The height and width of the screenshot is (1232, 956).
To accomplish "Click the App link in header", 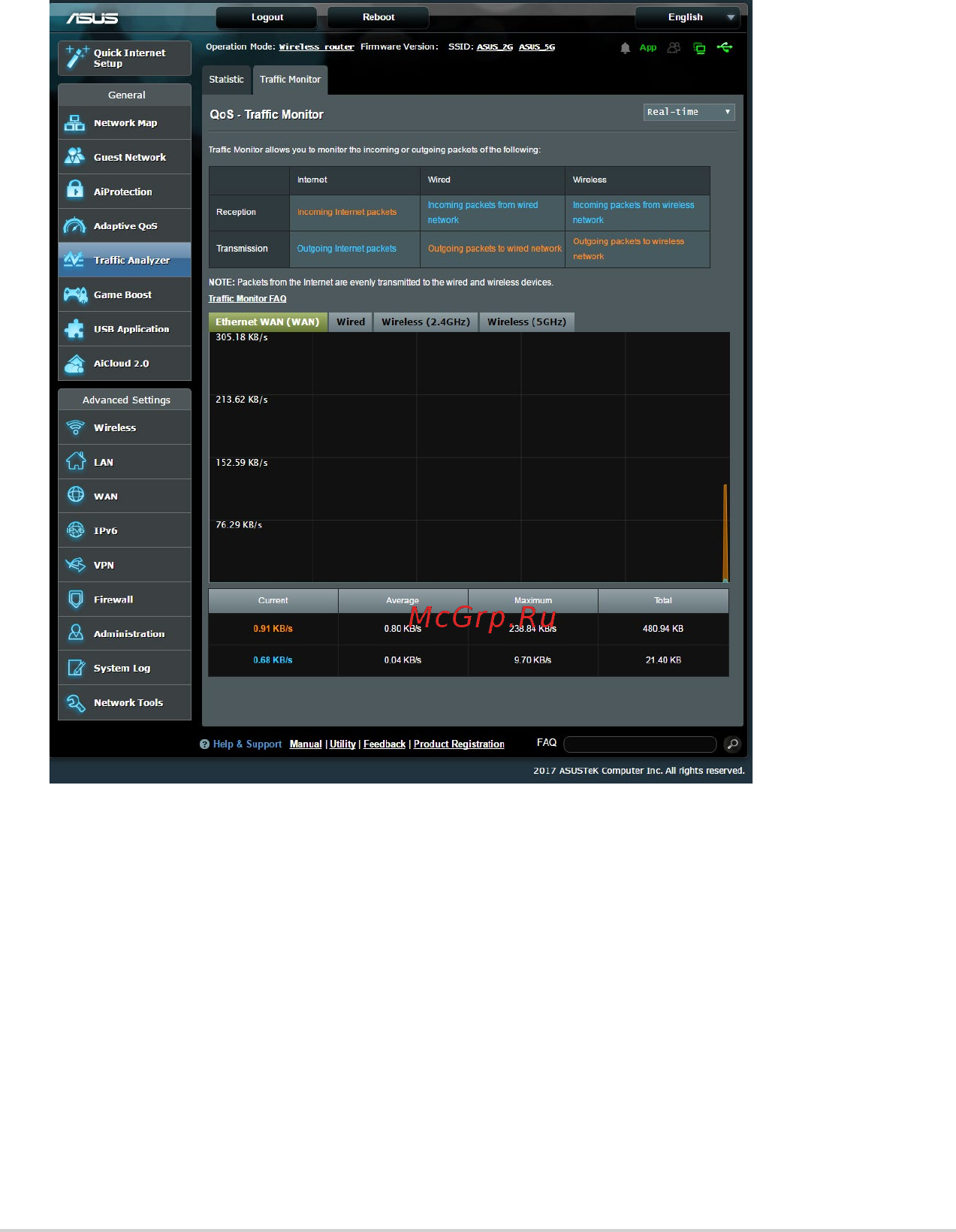I will [648, 47].
